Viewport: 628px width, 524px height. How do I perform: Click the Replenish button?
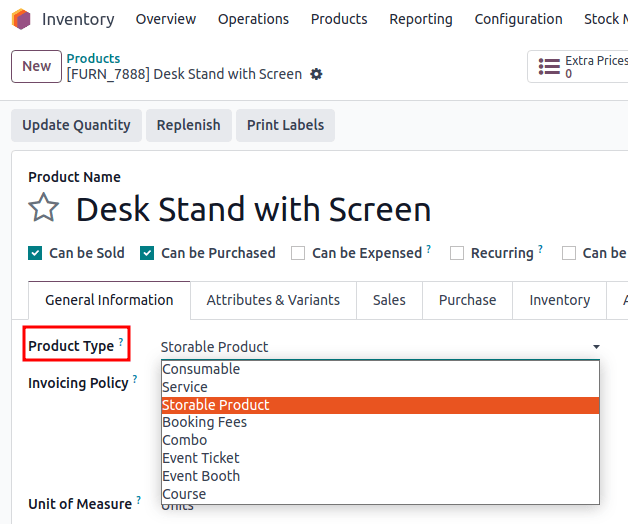click(x=189, y=125)
